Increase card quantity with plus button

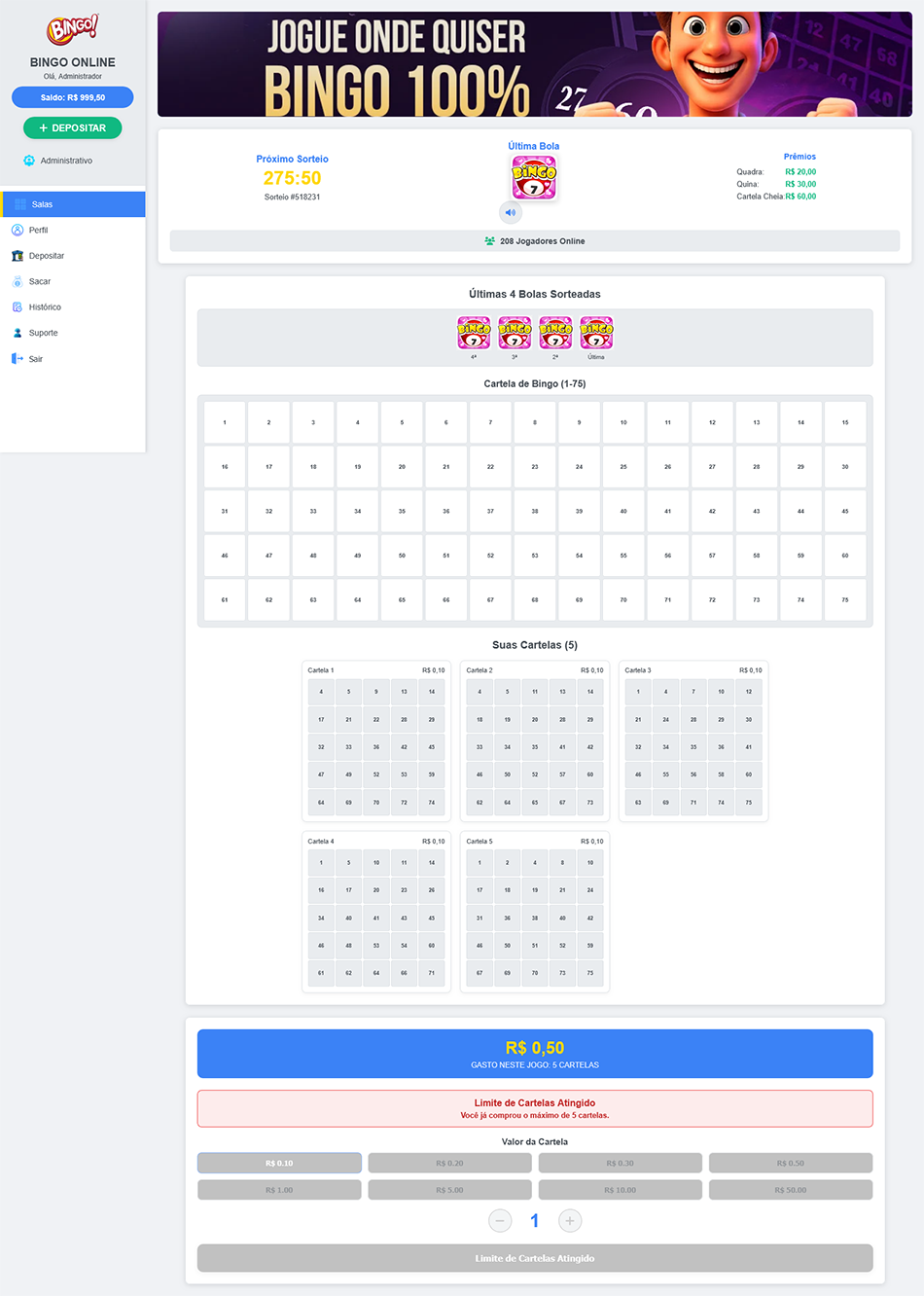tap(570, 1220)
